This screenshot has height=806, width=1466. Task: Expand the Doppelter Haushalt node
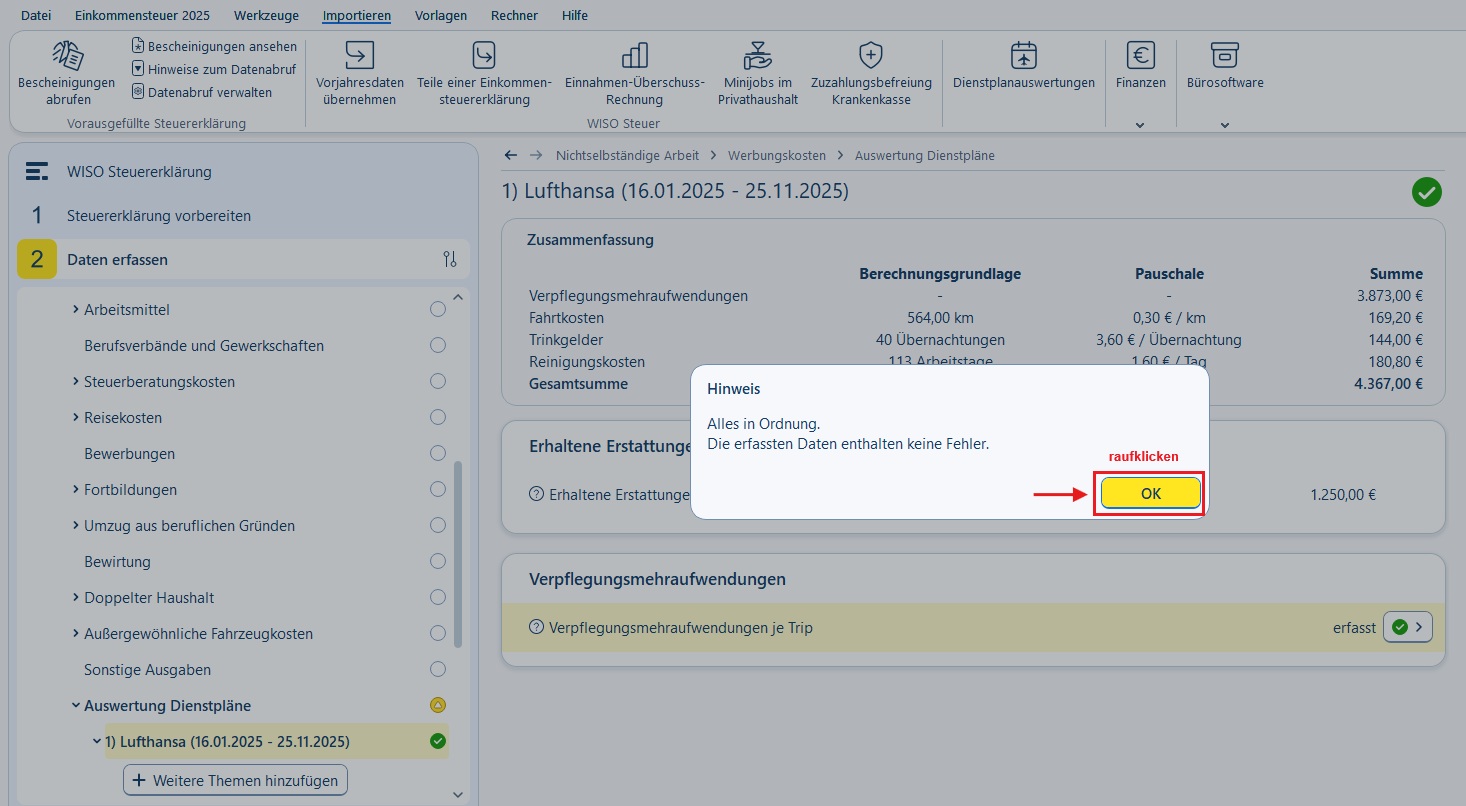coord(76,598)
